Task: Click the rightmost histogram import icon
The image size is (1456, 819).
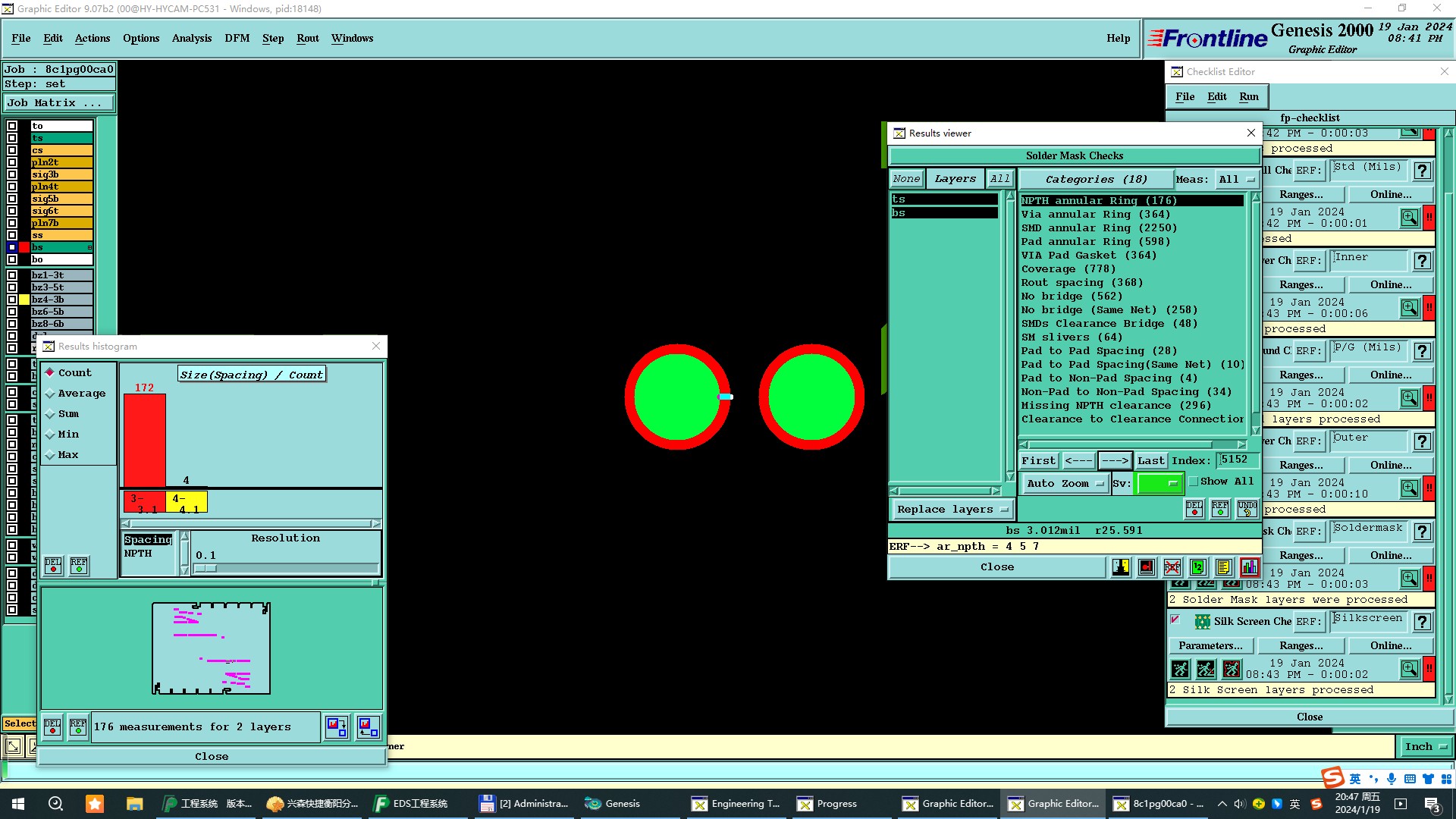Action: (369, 726)
